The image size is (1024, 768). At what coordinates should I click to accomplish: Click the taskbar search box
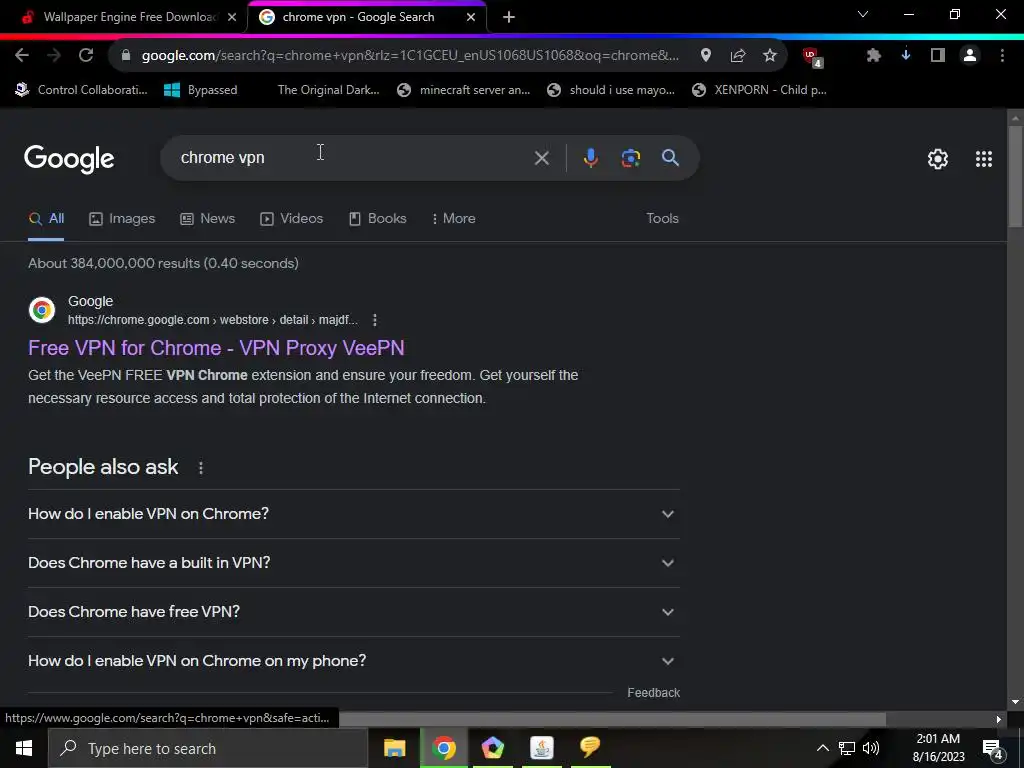[x=208, y=748]
